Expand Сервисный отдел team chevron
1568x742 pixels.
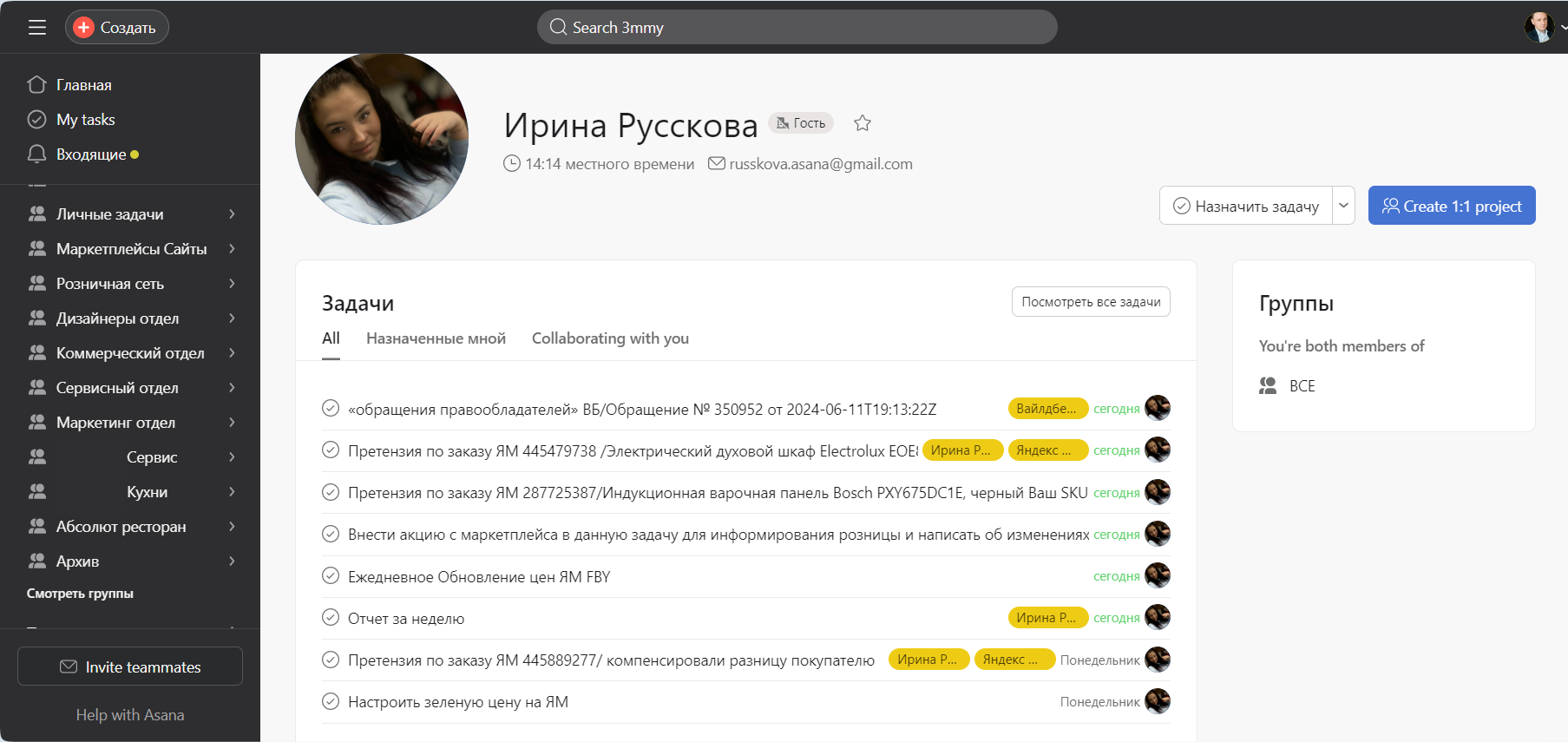(232, 388)
